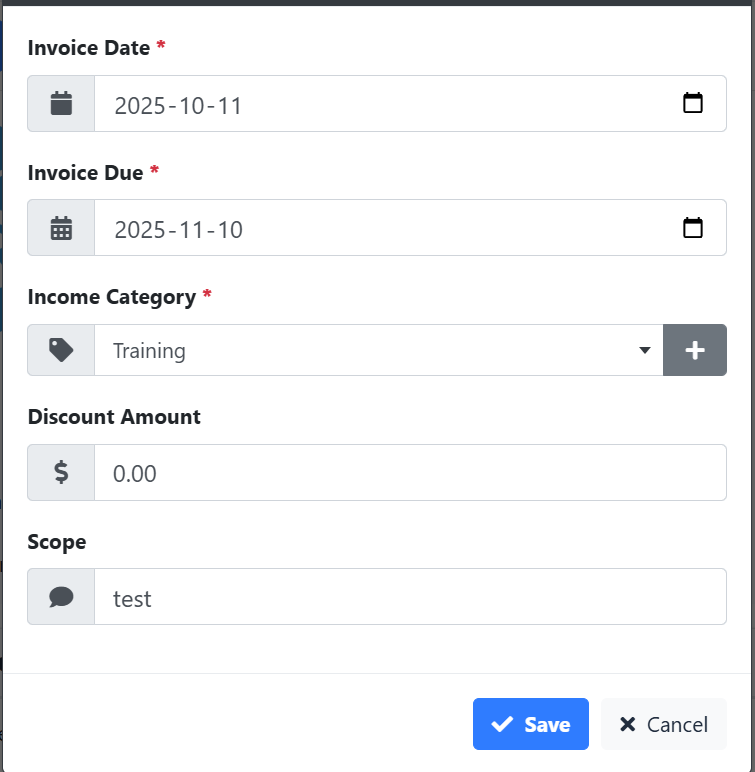Click the Invoice Date label
The height and width of the screenshot is (772, 755).
89,47
